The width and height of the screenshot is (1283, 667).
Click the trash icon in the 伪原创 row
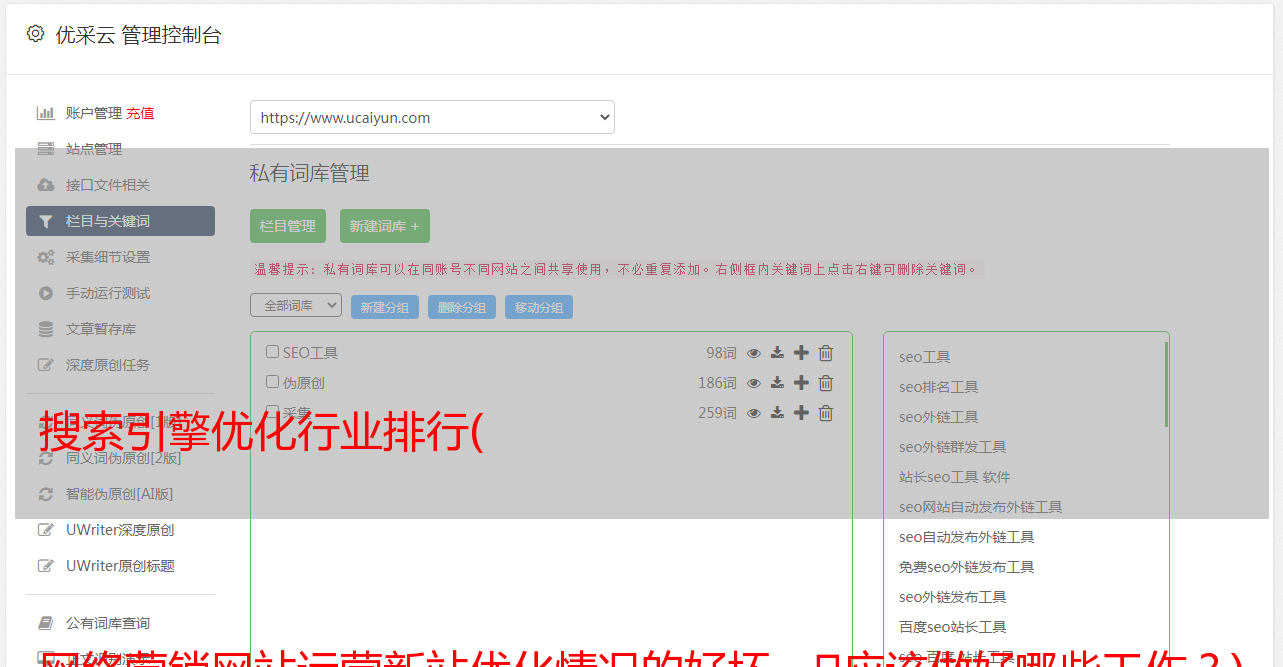[x=826, y=383]
